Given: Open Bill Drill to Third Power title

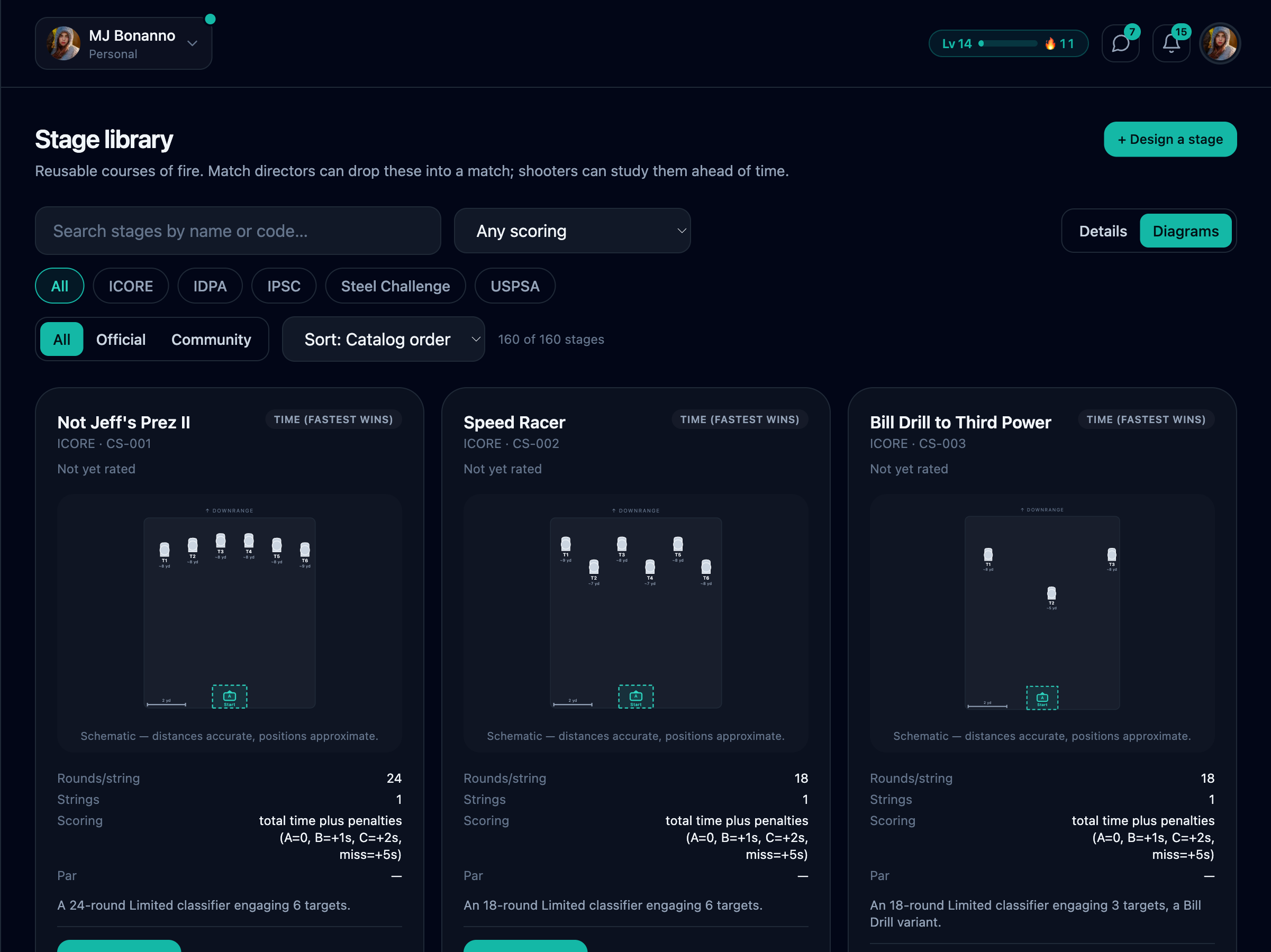Looking at the screenshot, I should pos(960,423).
